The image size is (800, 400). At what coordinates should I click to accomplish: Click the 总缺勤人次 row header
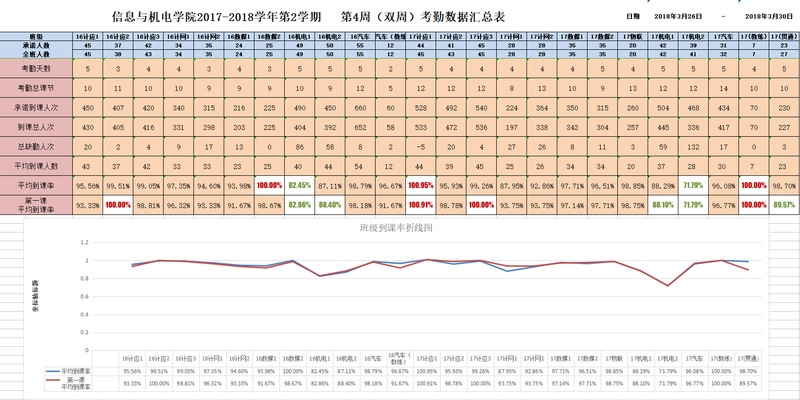pyautogui.click(x=37, y=147)
